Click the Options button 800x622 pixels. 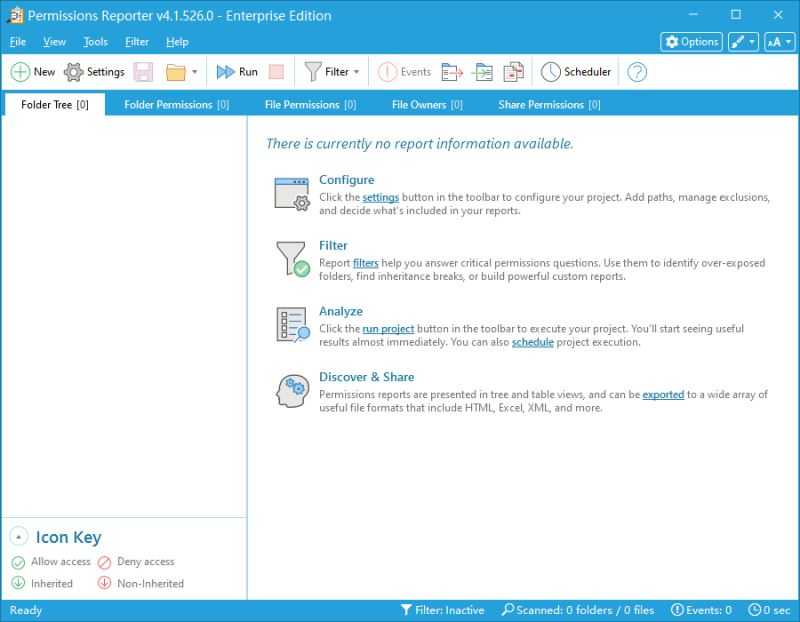[691, 42]
